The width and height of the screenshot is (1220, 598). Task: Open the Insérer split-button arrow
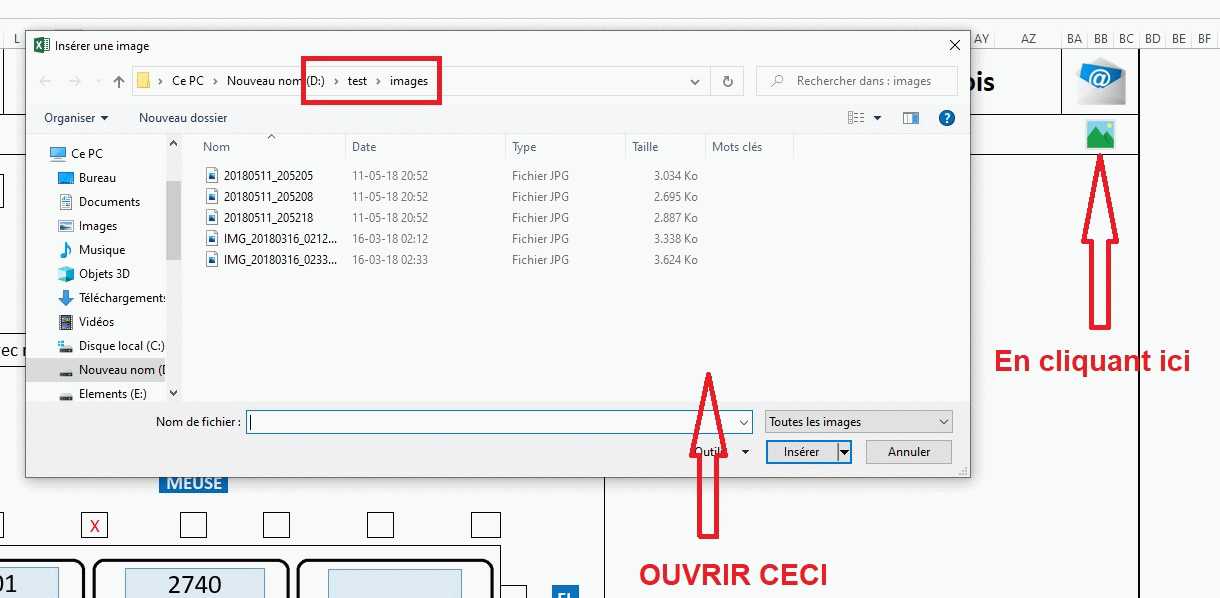(845, 452)
